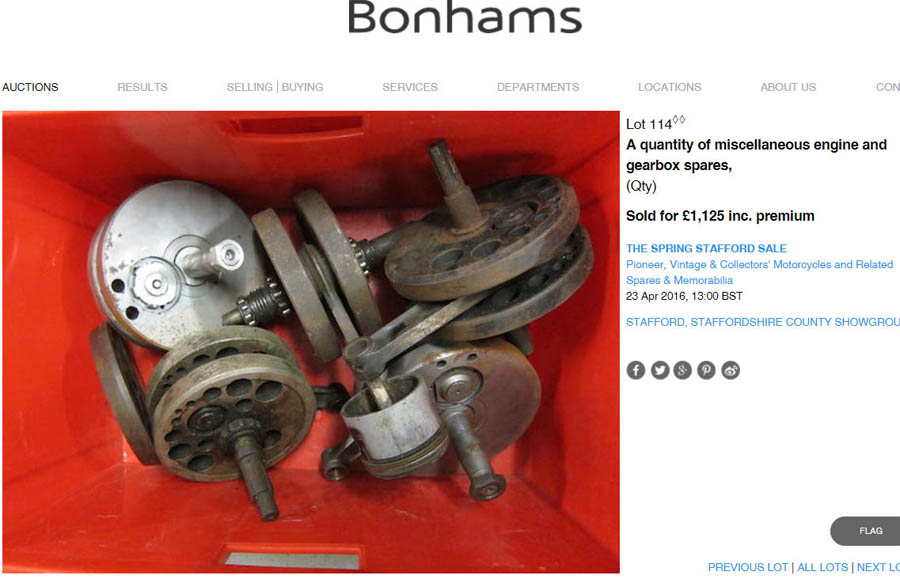Open the About Us menu

click(788, 87)
